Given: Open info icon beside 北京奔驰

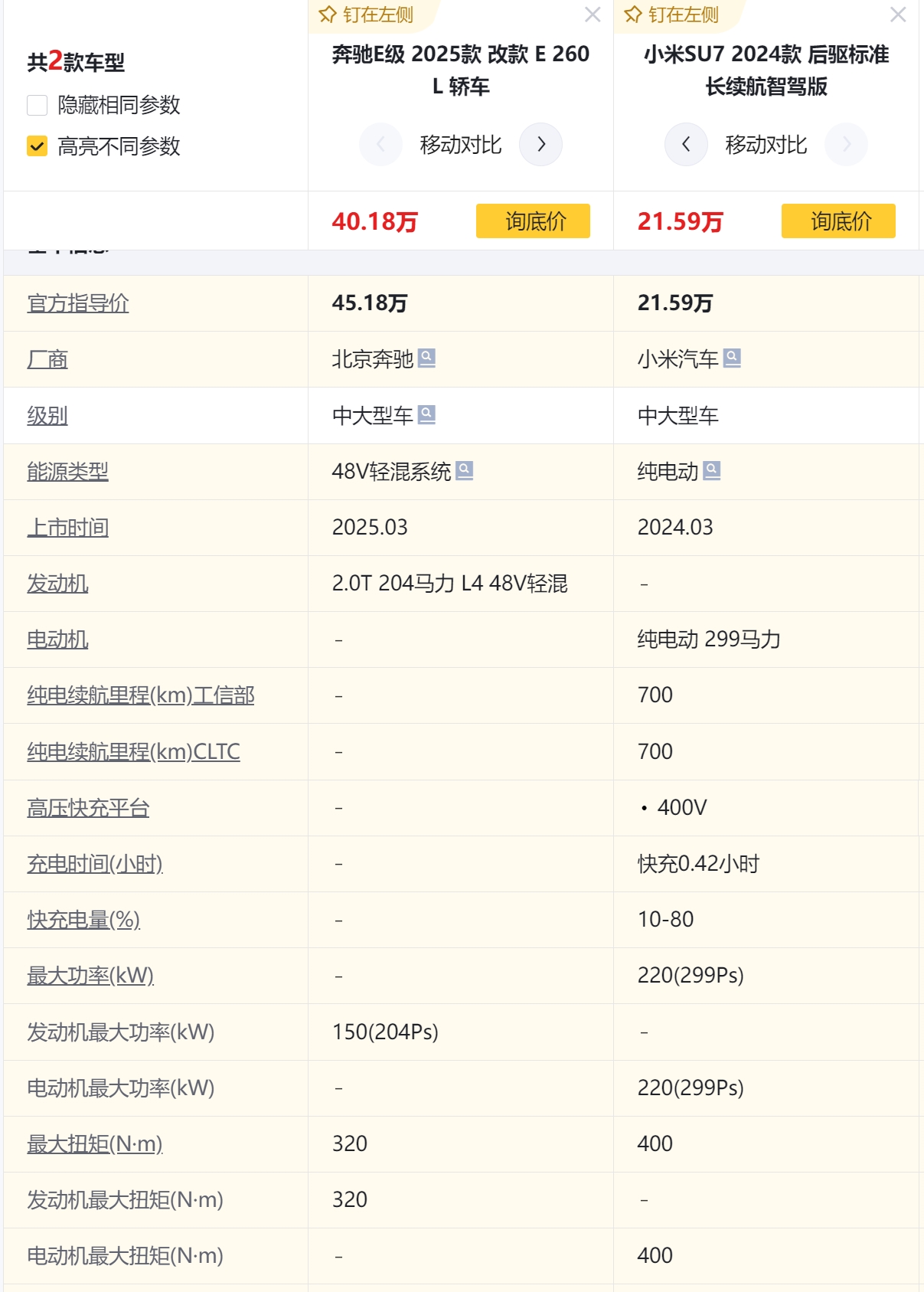Looking at the screenshot, I should click(x=427, y=358).
